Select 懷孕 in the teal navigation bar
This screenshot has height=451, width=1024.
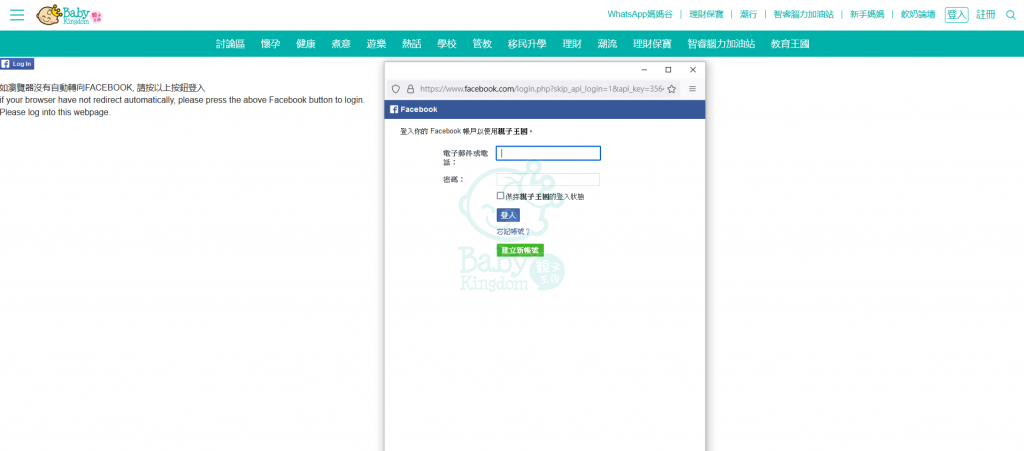pos(270,44)
